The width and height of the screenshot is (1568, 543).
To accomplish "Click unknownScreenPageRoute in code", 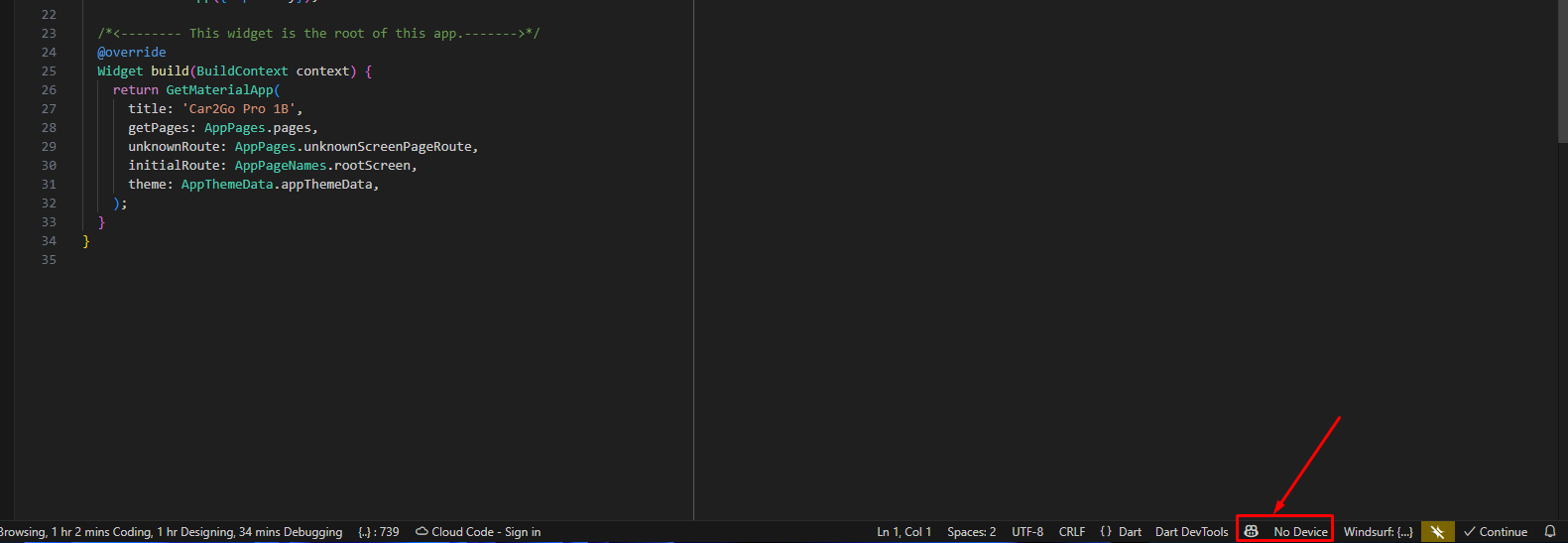I will click(x=388, y=147).
